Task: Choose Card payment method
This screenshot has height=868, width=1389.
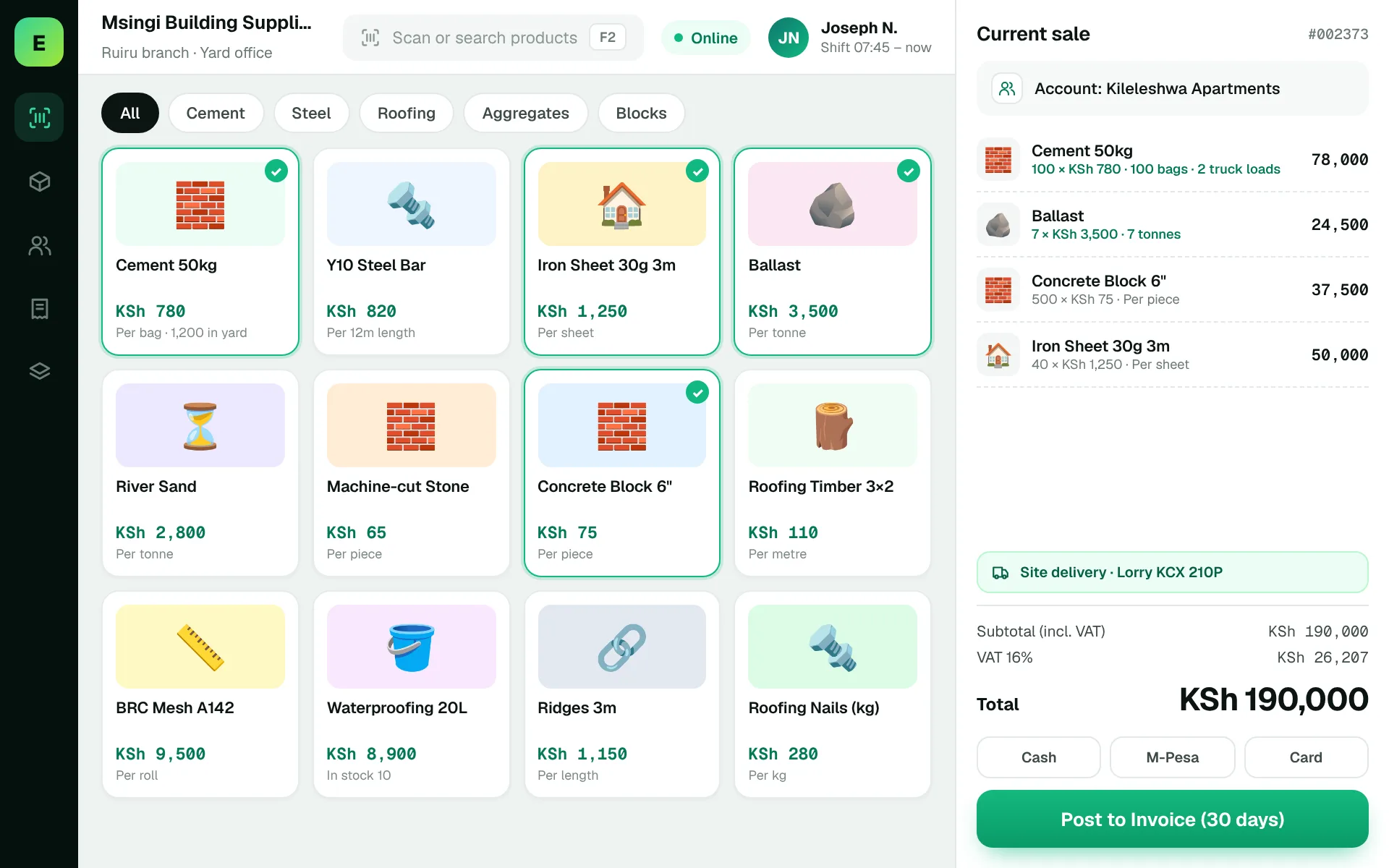Action: click(1306, 757)
